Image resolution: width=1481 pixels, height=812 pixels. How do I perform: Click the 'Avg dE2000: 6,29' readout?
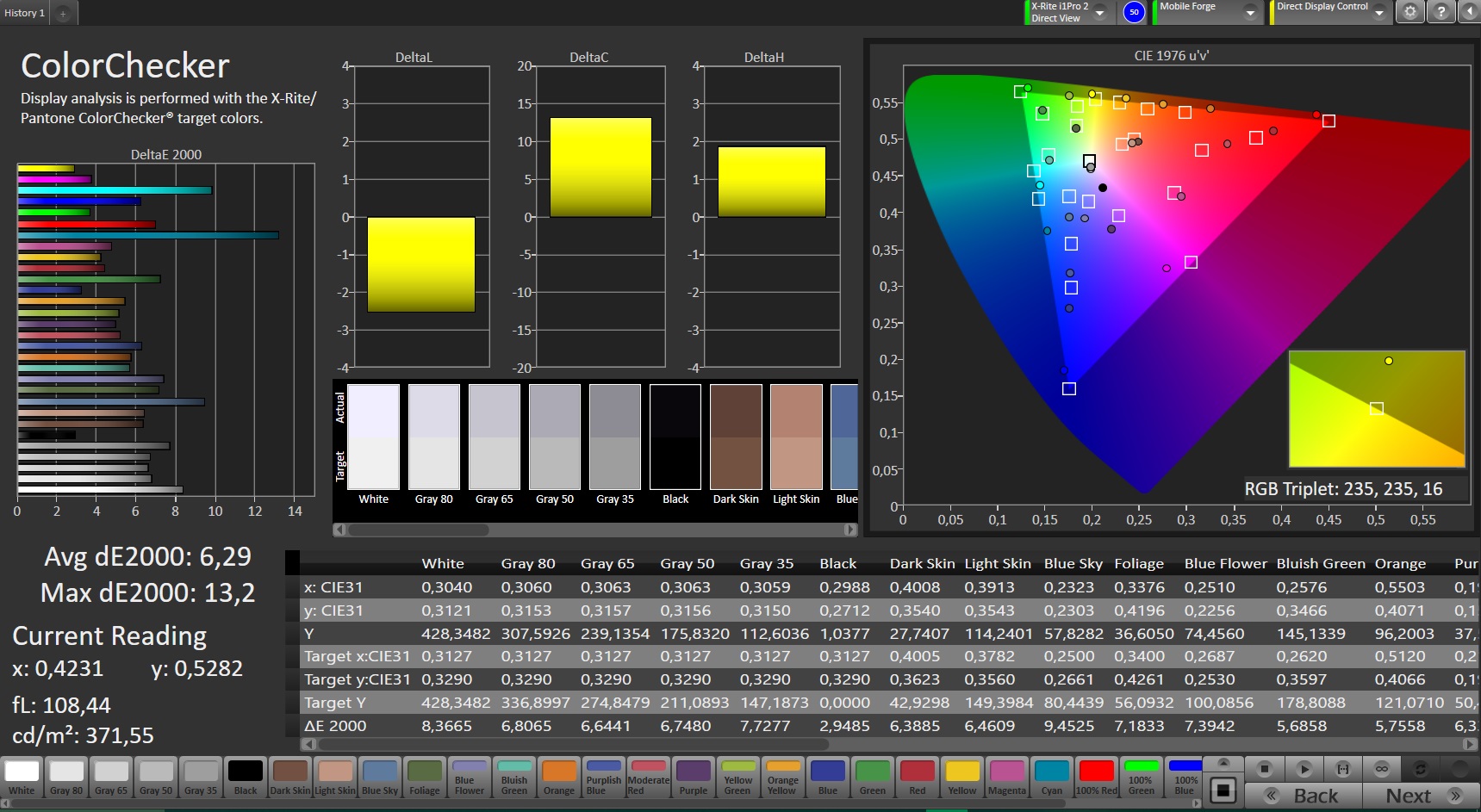[x=147, y=557]
